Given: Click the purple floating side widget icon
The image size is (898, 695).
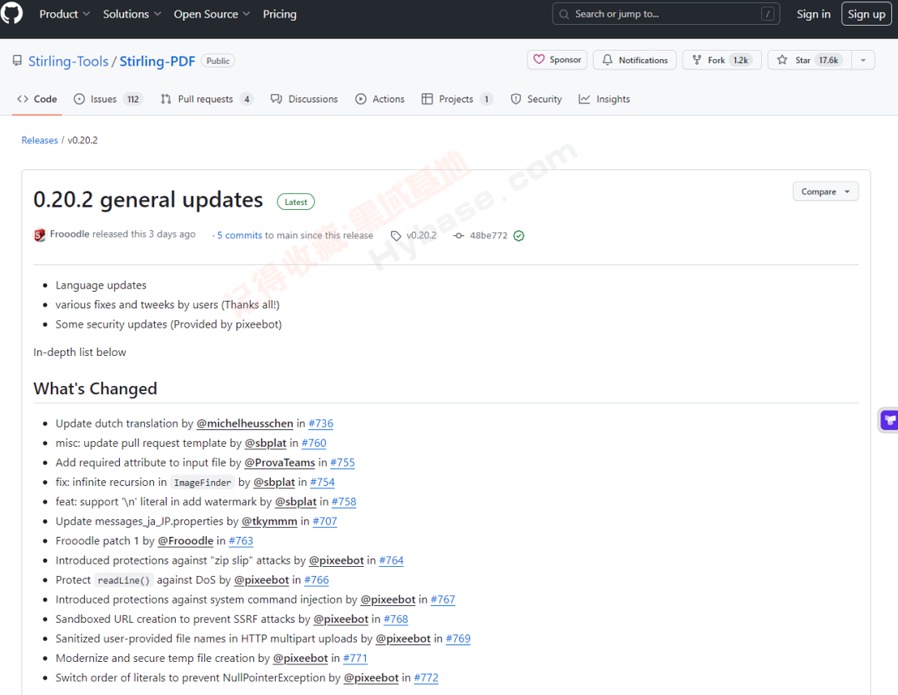Looking at the screenshot, I should click(889, 420).
